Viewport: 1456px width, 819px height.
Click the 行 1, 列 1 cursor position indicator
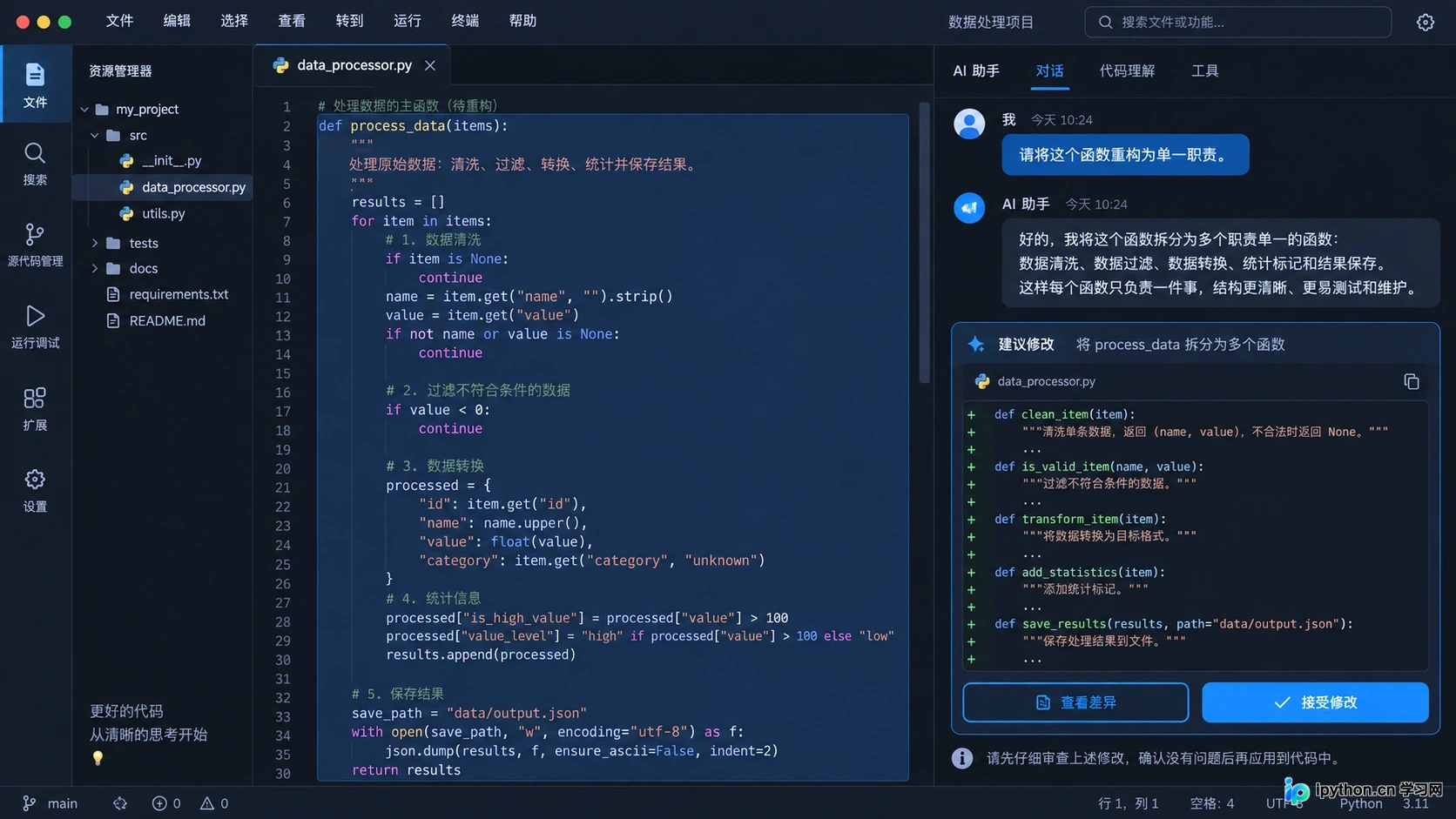1128,803
